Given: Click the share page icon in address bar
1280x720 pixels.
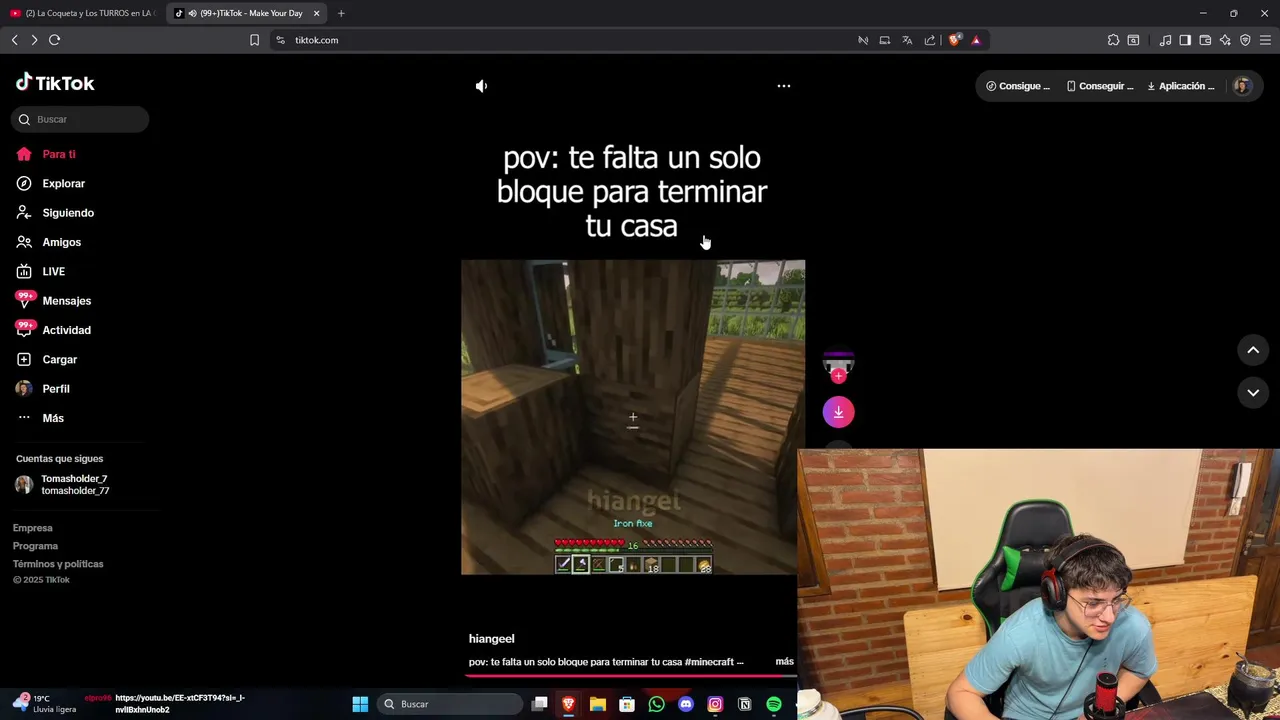Looking at the screenshot, I should click(x=930, y=40).
